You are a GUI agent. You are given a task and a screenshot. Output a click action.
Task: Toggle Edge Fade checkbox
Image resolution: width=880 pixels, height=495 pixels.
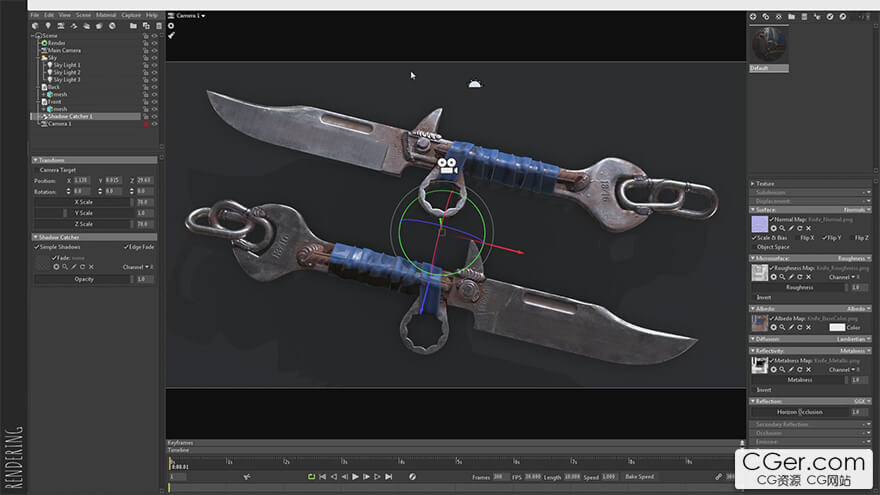(126, 247)
